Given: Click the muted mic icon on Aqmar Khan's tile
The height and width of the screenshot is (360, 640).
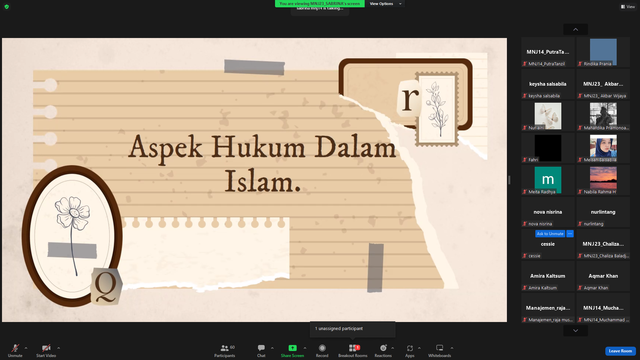Looking at the screenshot, I should [580, 288].
